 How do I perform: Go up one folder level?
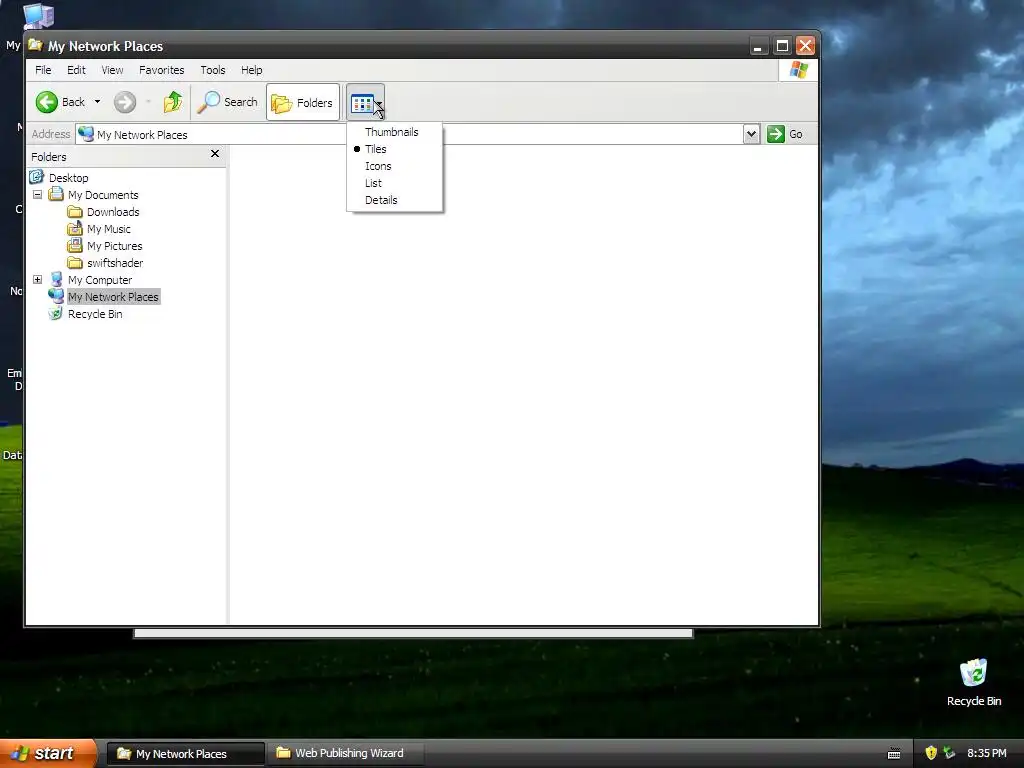(x=173, y=102)
